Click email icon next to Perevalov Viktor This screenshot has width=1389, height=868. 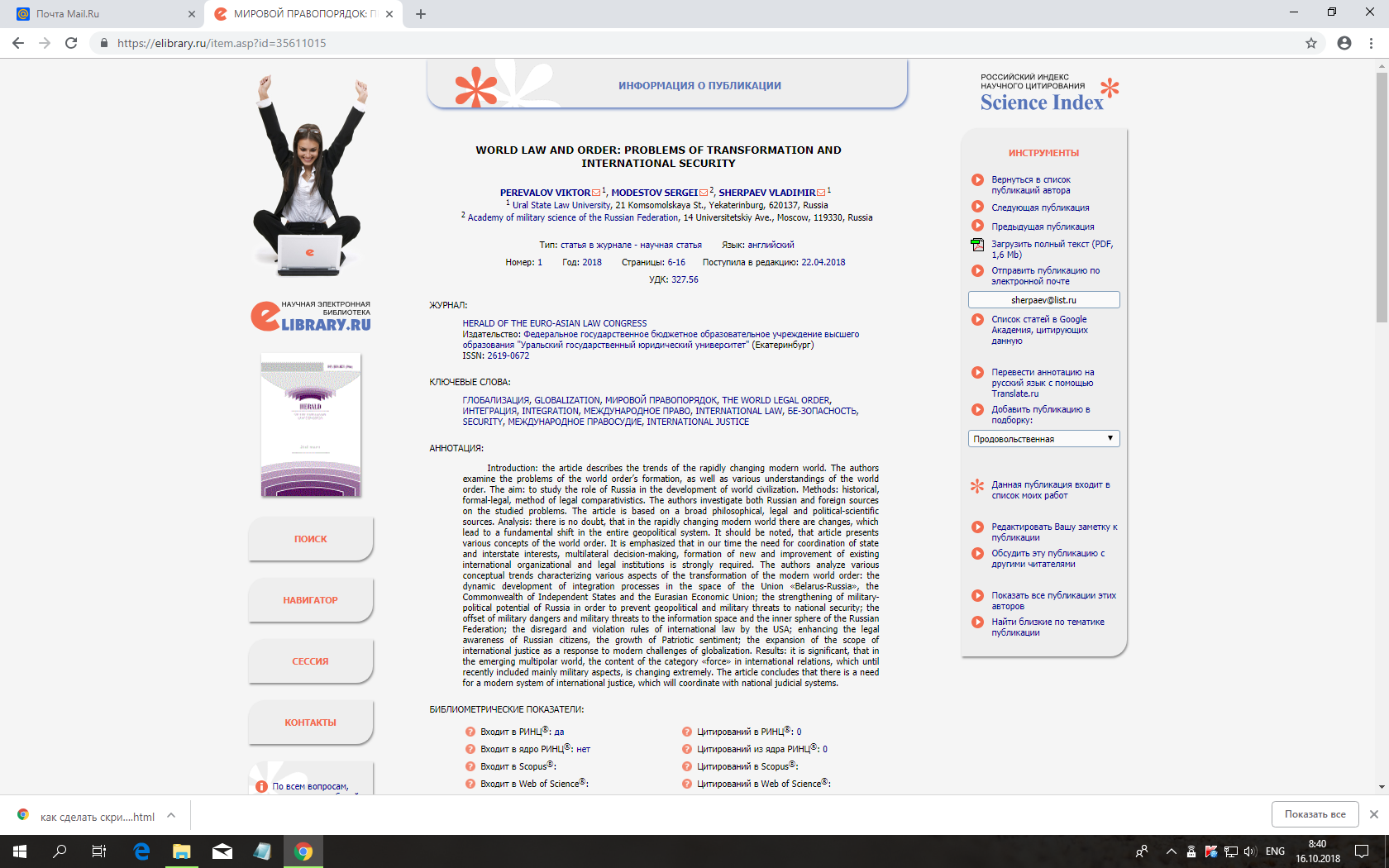coord(596,193)
